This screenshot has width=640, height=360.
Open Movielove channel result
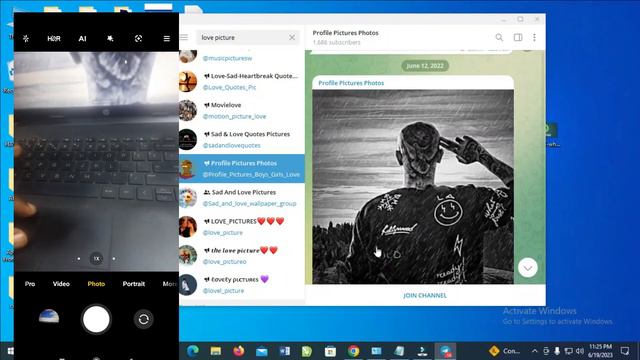(x=242, y=110)
